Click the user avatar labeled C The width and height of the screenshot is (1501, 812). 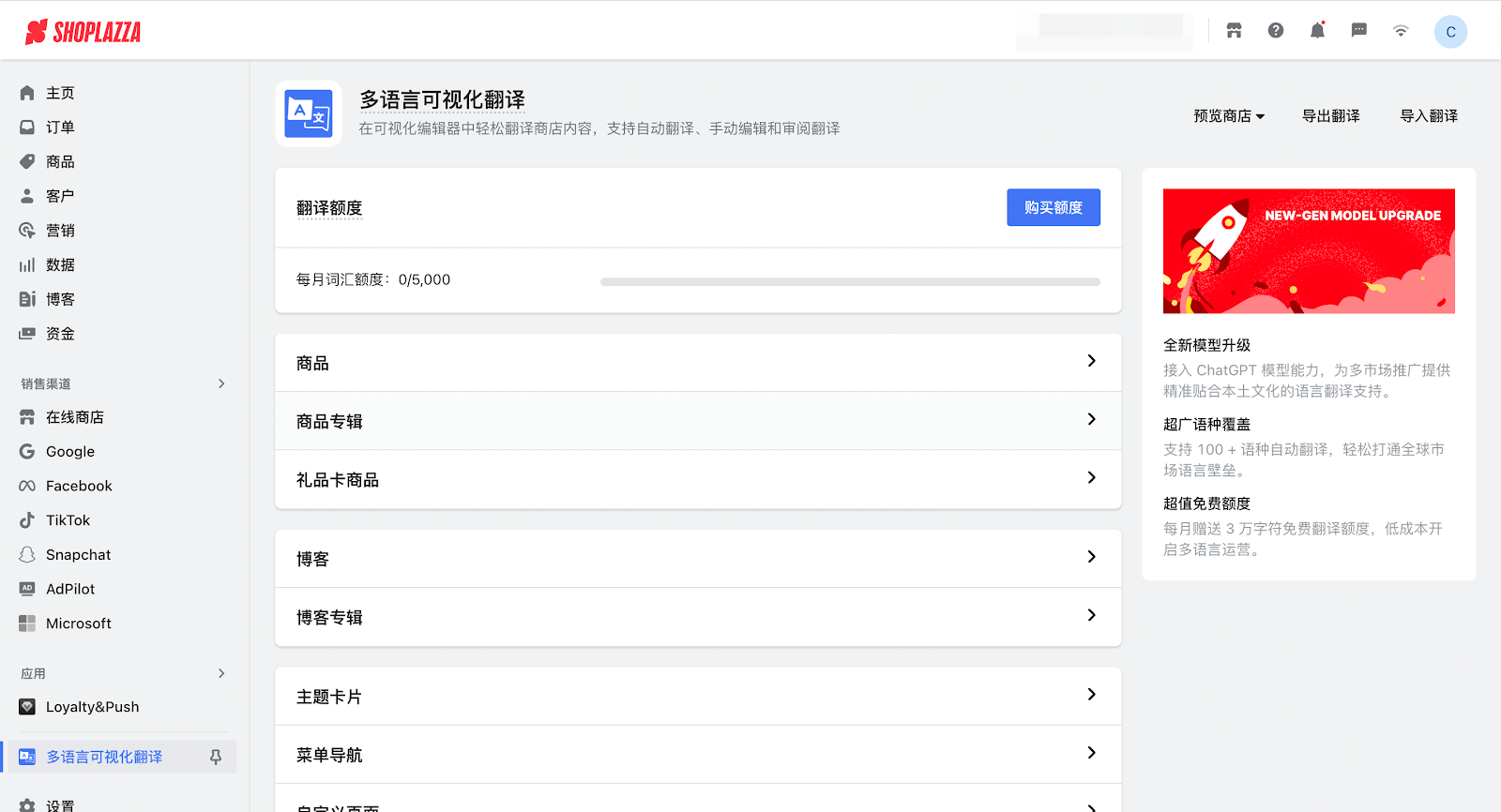[1450, 32]
